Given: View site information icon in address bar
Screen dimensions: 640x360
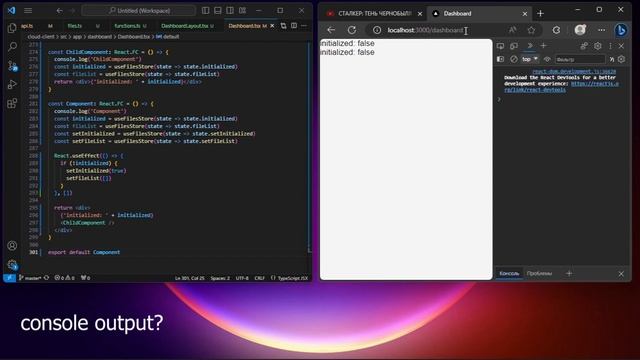Looking at the screenshot, I should 377,30.
